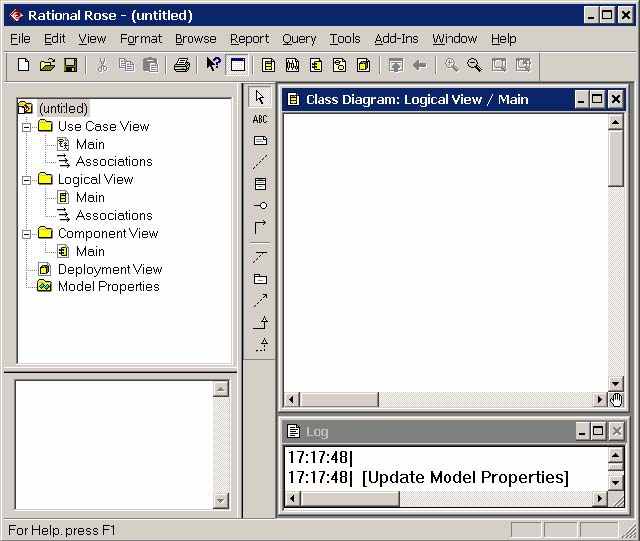Browse Class Diagram toolbar icon

click(268, 65)
